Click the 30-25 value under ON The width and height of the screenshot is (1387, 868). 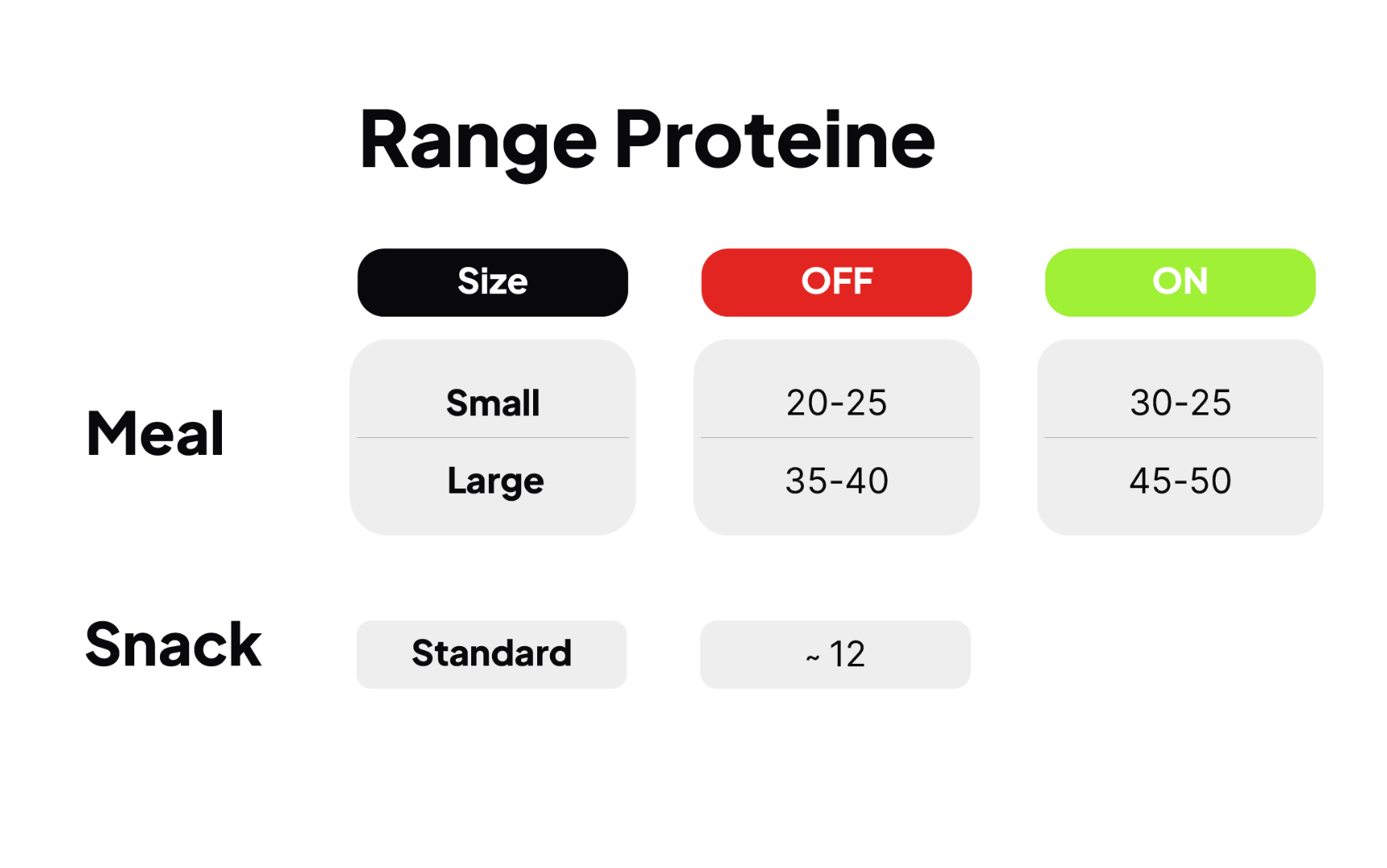pyautogui.click(x=1180, y=403)
